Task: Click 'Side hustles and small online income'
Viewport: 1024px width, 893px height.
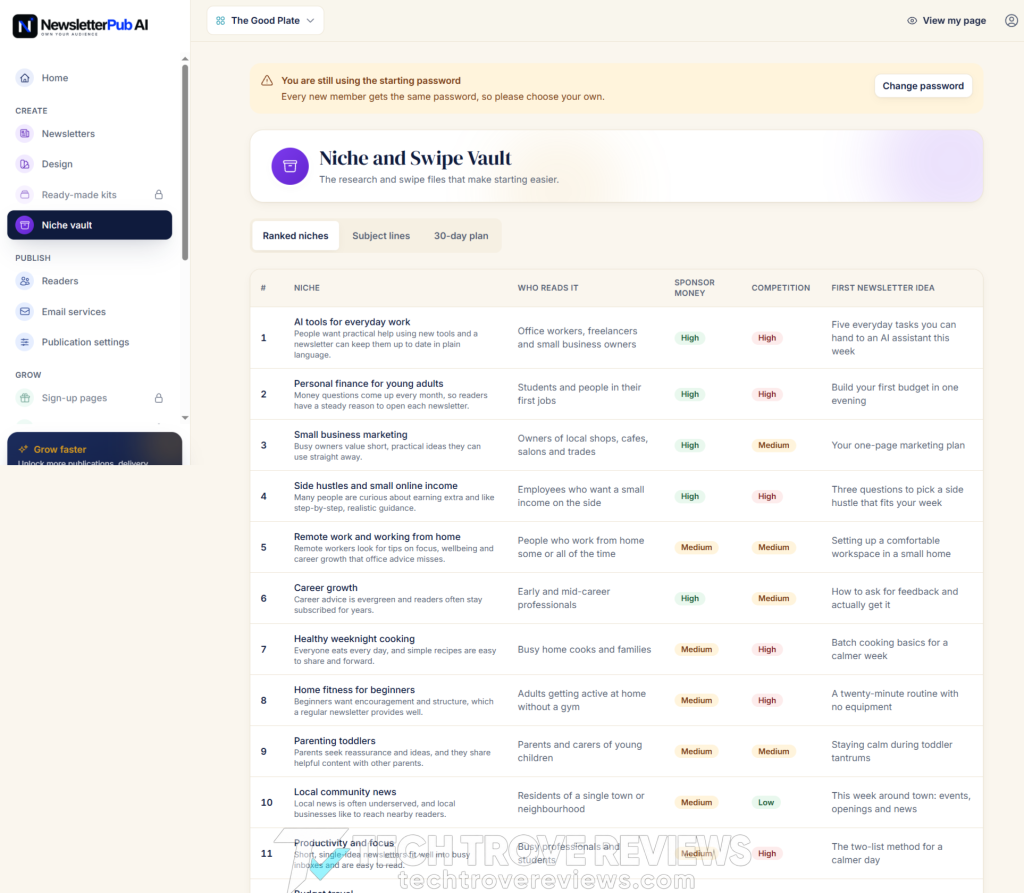Action: (x=376, y=485)
